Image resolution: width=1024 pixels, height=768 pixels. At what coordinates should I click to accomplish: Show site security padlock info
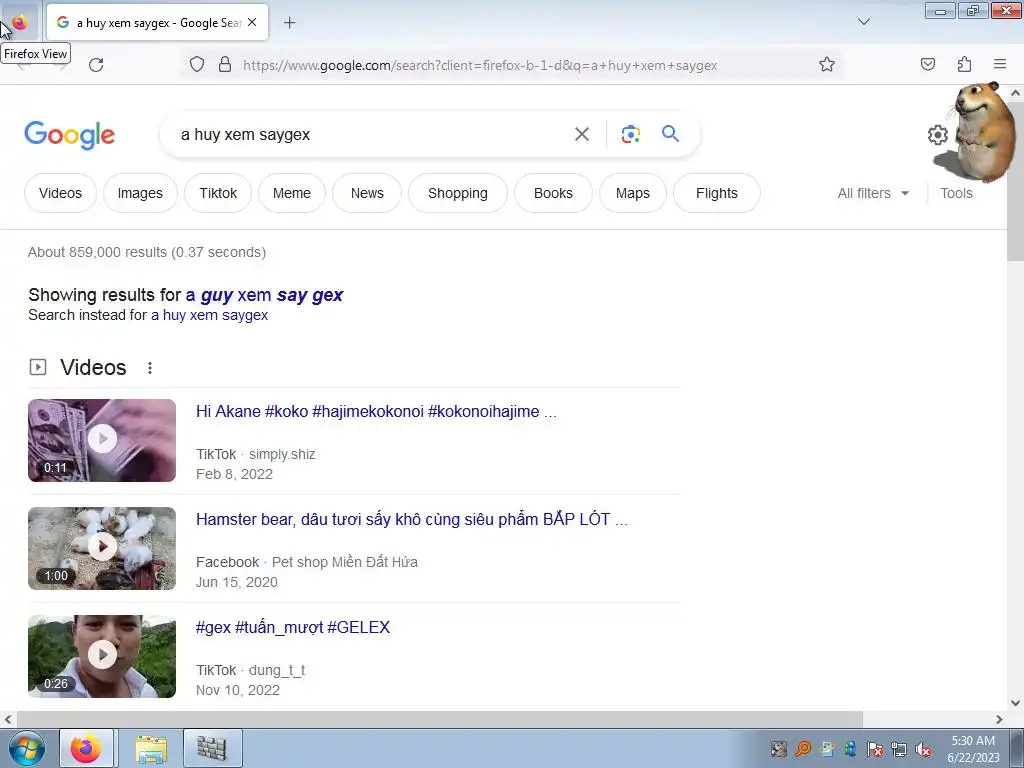(225, 65)
